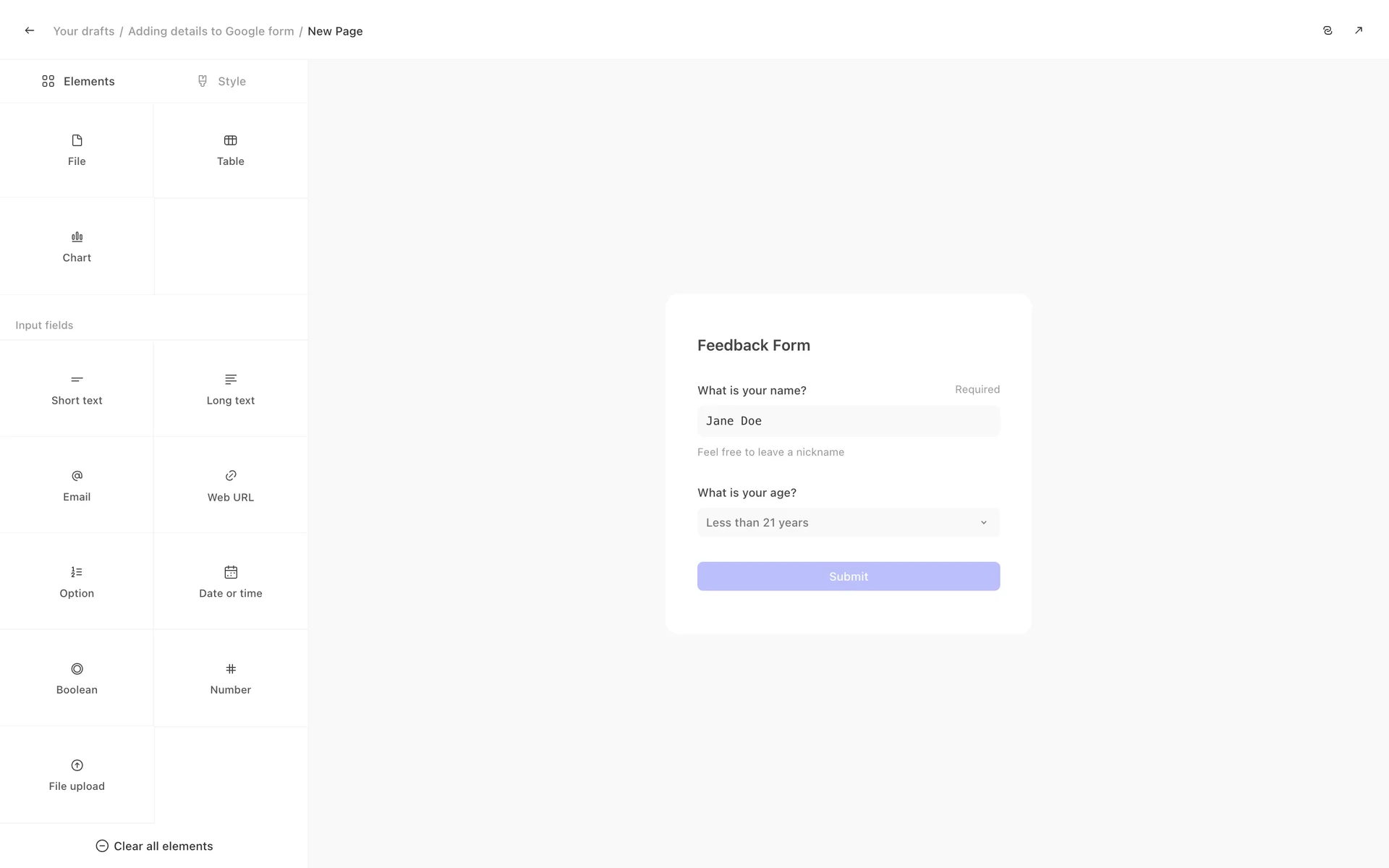Insert an Email input field
Viewport: 1389px width, 868px height.
77,485
